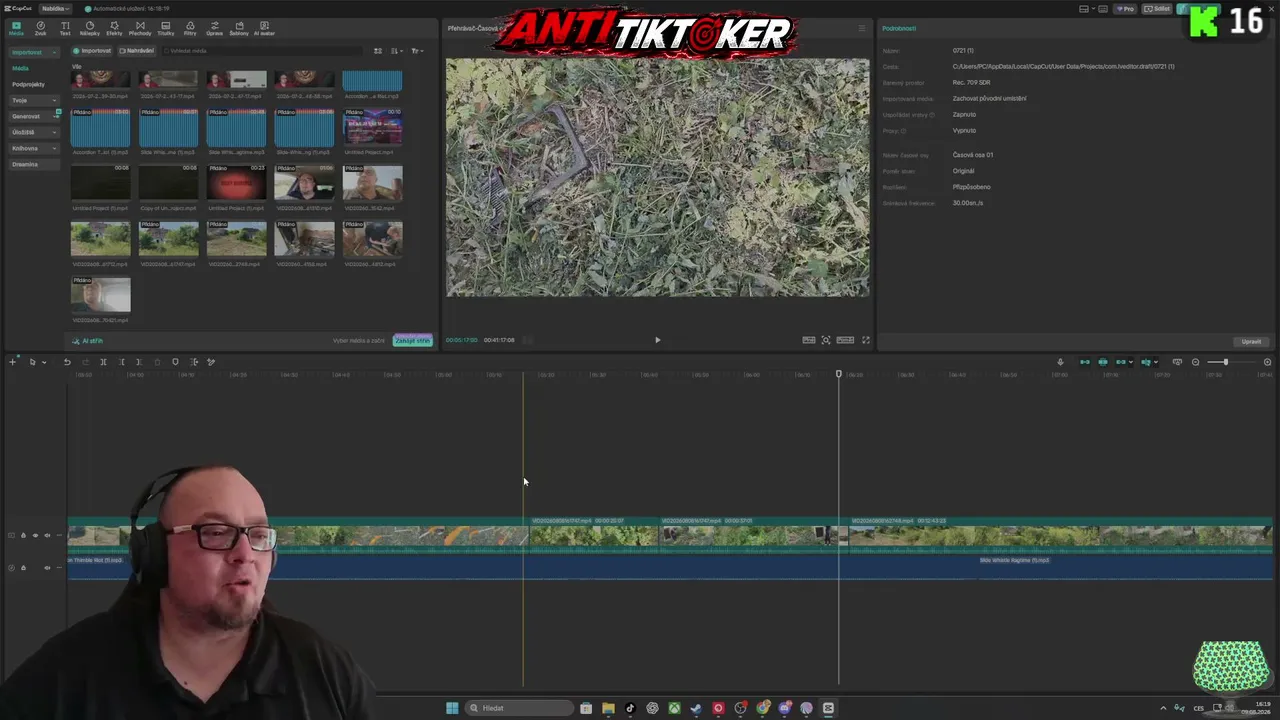Image resolution: width=1280 pixels, height=720 pixels.
Task: Toggle the third green linkage button
Action: (x=1121, y=362)
